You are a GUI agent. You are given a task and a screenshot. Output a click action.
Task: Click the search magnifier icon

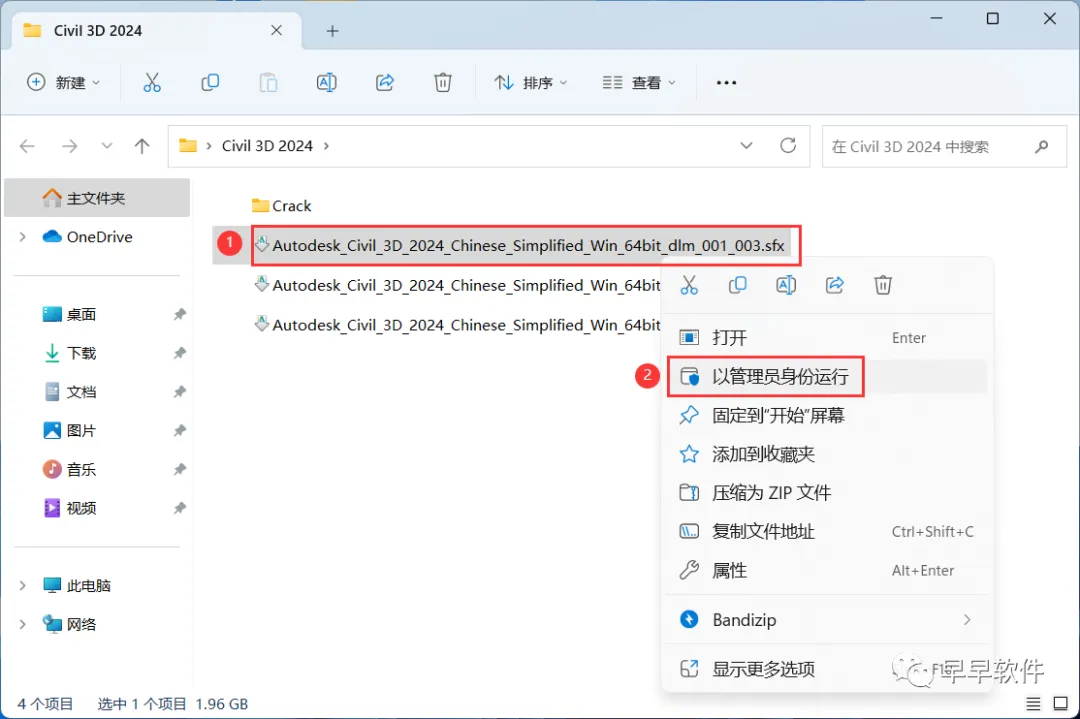coord(1041,146)
